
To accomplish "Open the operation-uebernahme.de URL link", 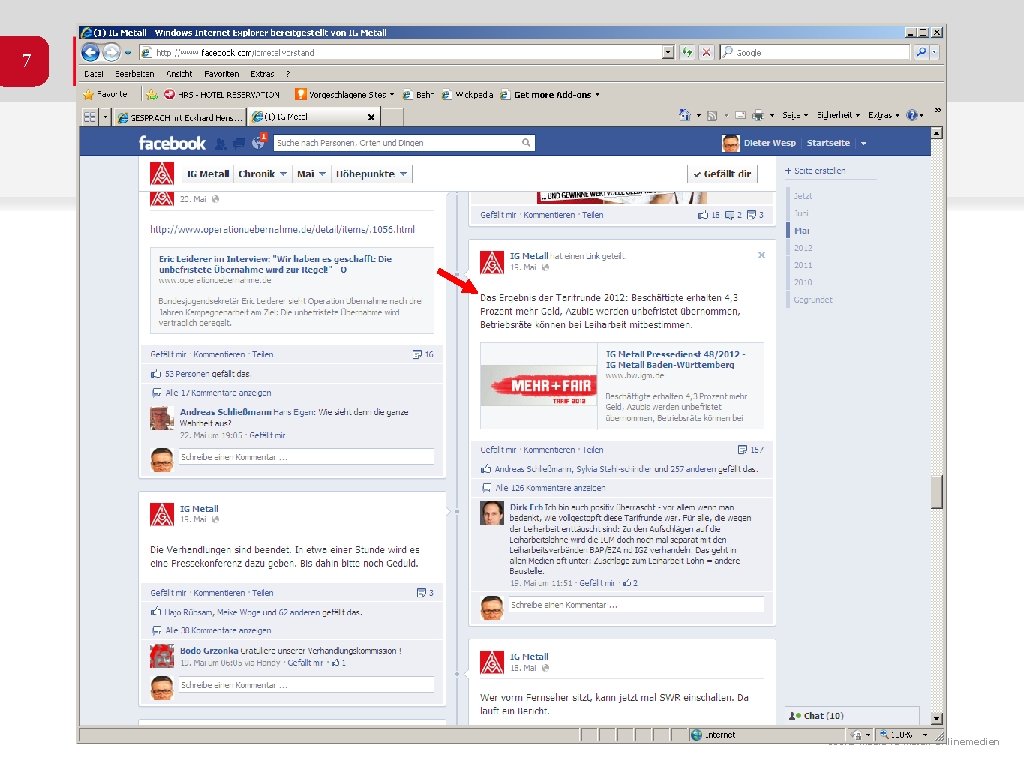I will point(282,229).
